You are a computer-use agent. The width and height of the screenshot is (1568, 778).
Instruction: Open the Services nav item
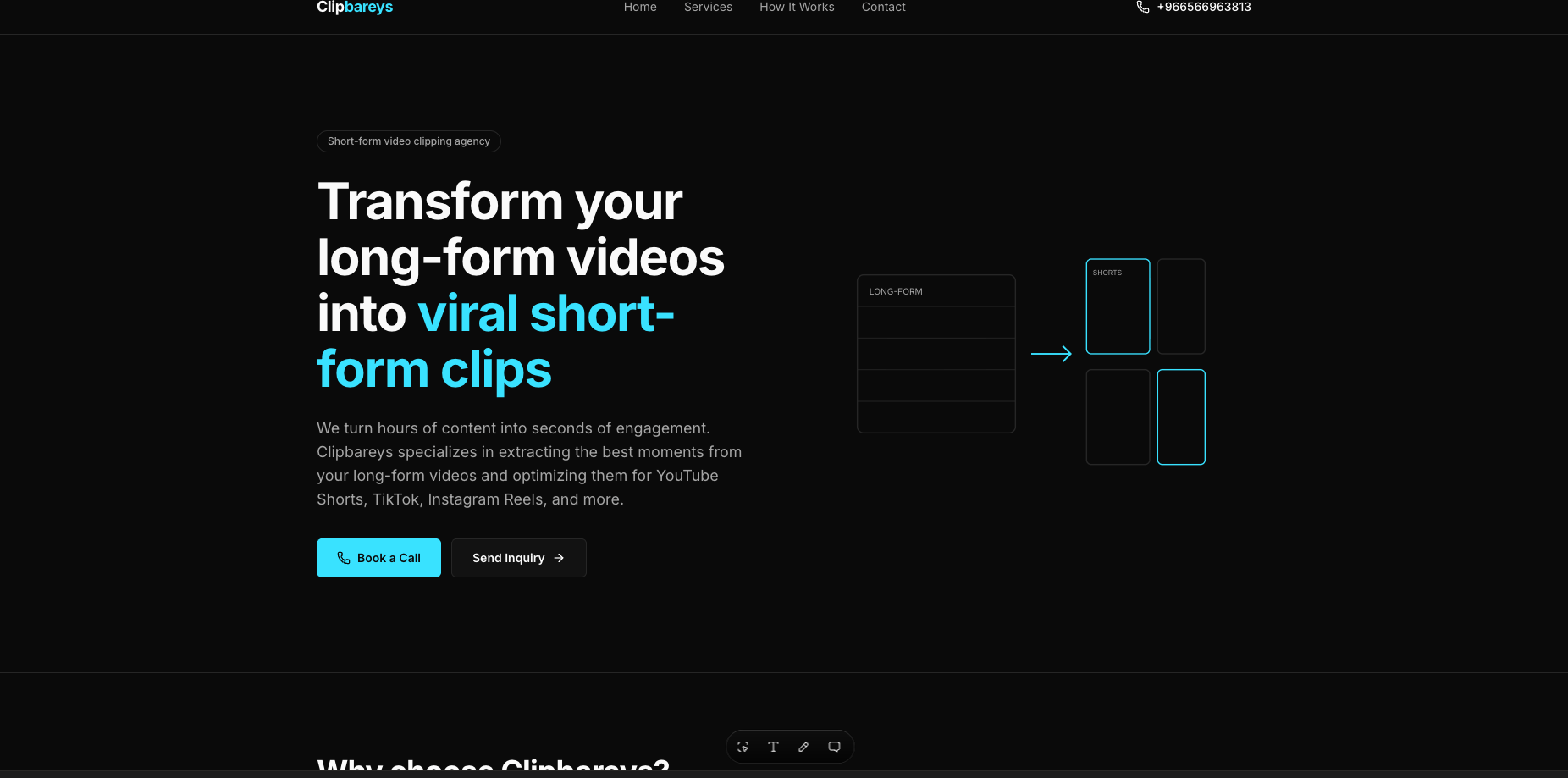pyautogui.click(x=708, y=7)
